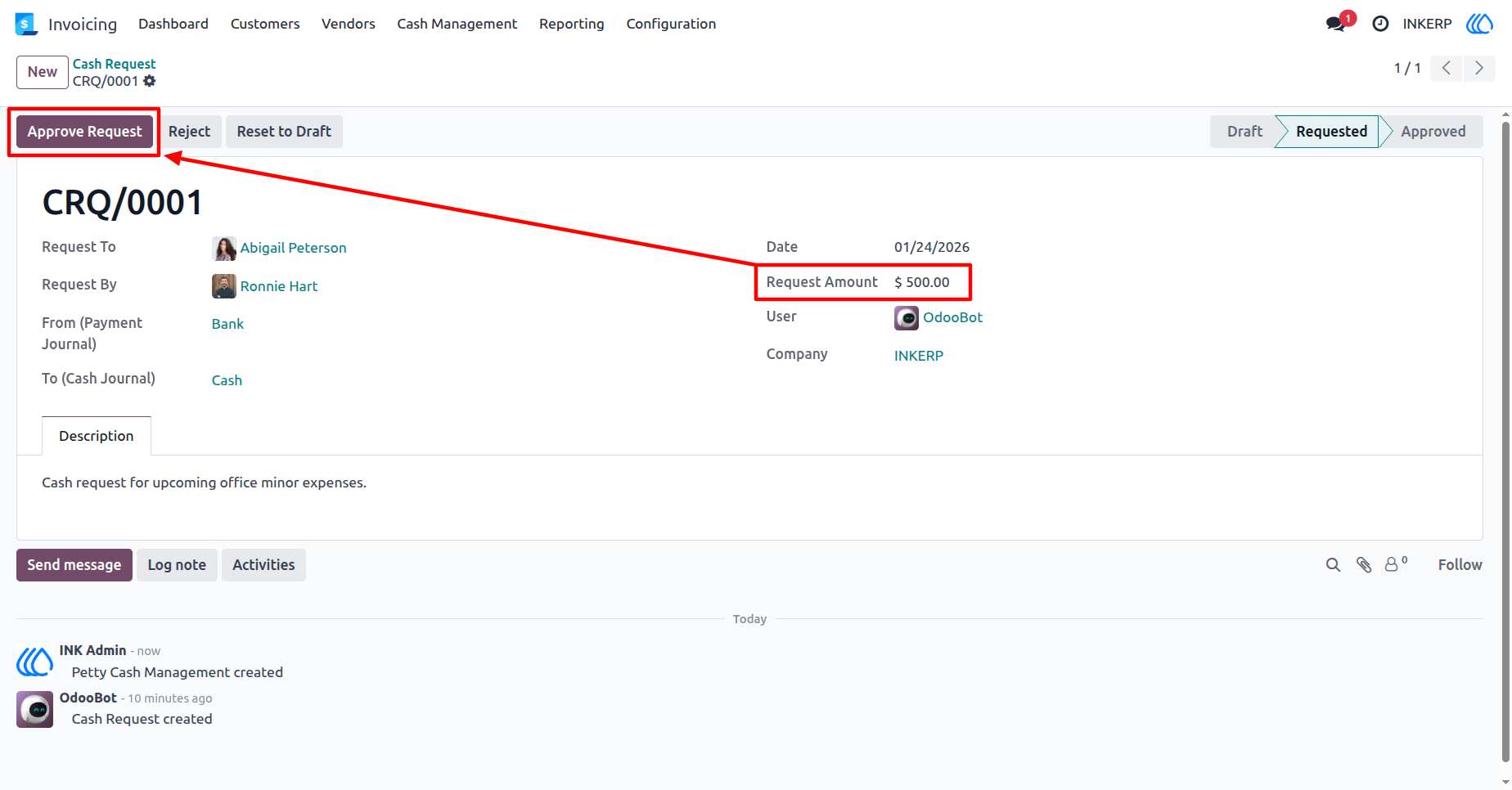The width and height of the screenshot is (1512, 790).
Task: Click the INKERP user avatar logo
Action: (x=1479, y=24)
